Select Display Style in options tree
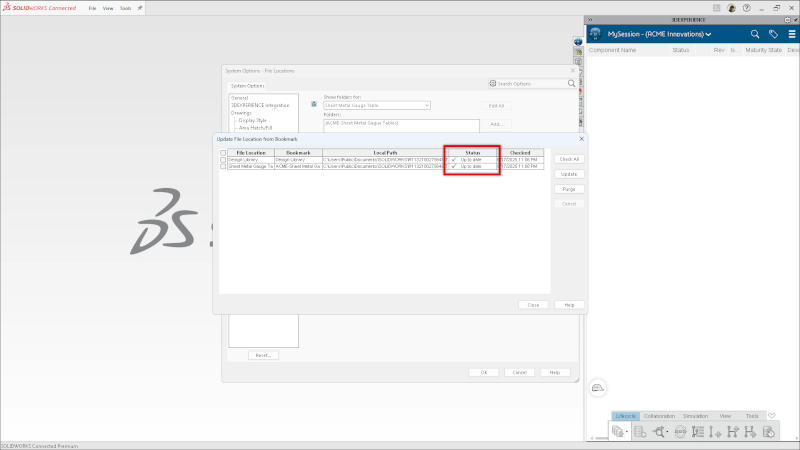 (253, 120)
